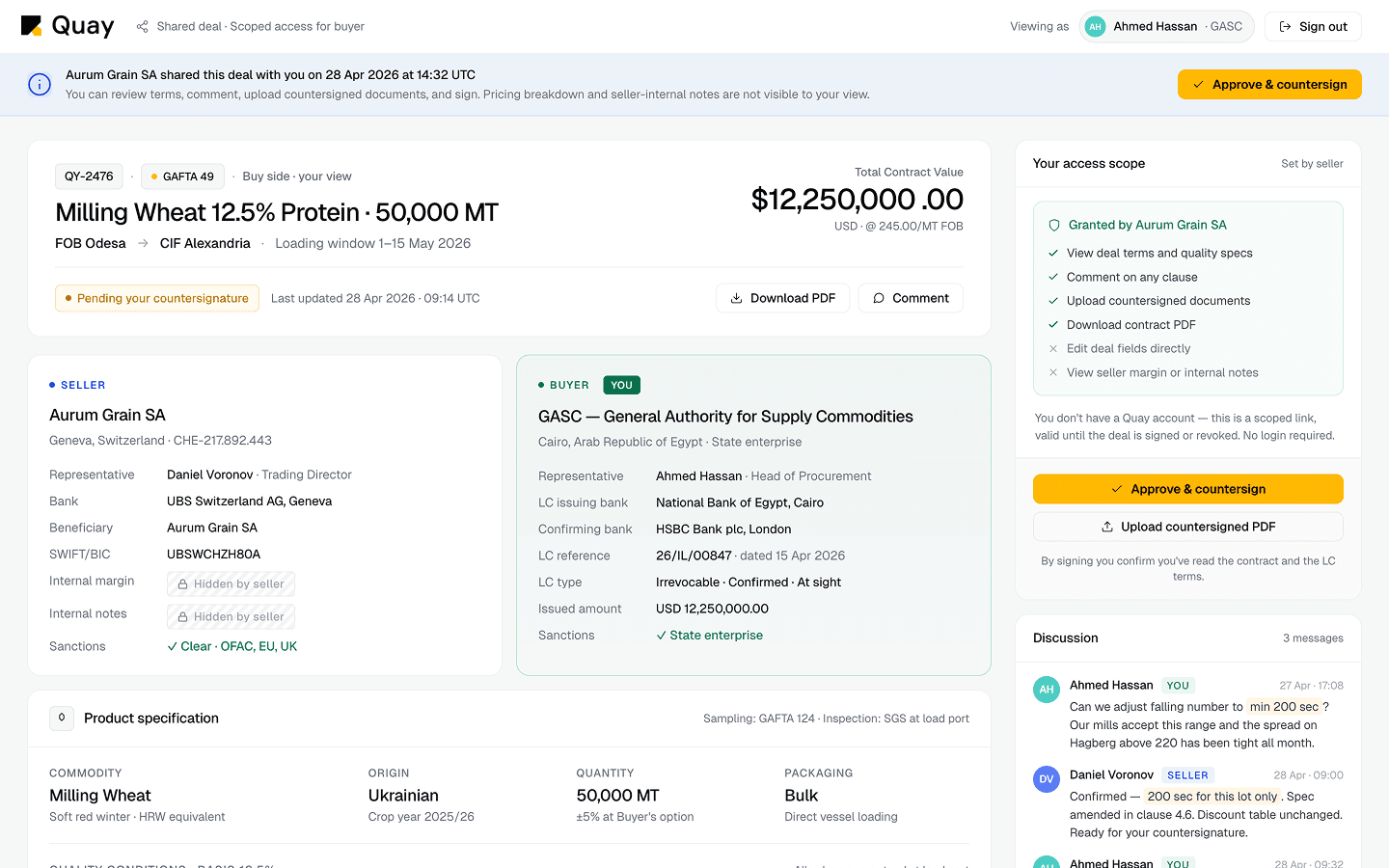Click the "28 Apr · 09:00" message timestamp
This screenshot has width=1389, height=868.
[x=1308, y=775]
